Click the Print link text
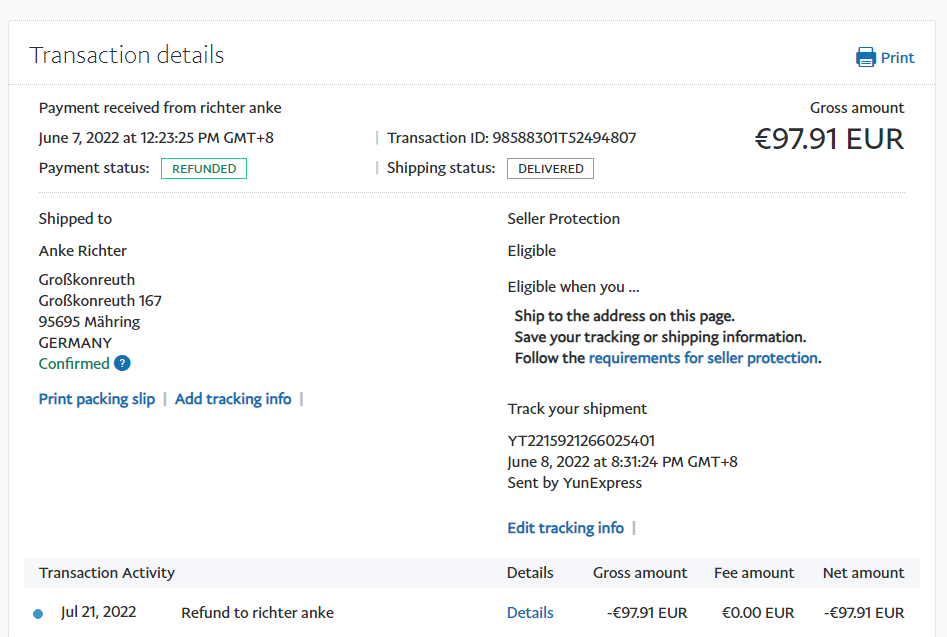 coord(897,58)
